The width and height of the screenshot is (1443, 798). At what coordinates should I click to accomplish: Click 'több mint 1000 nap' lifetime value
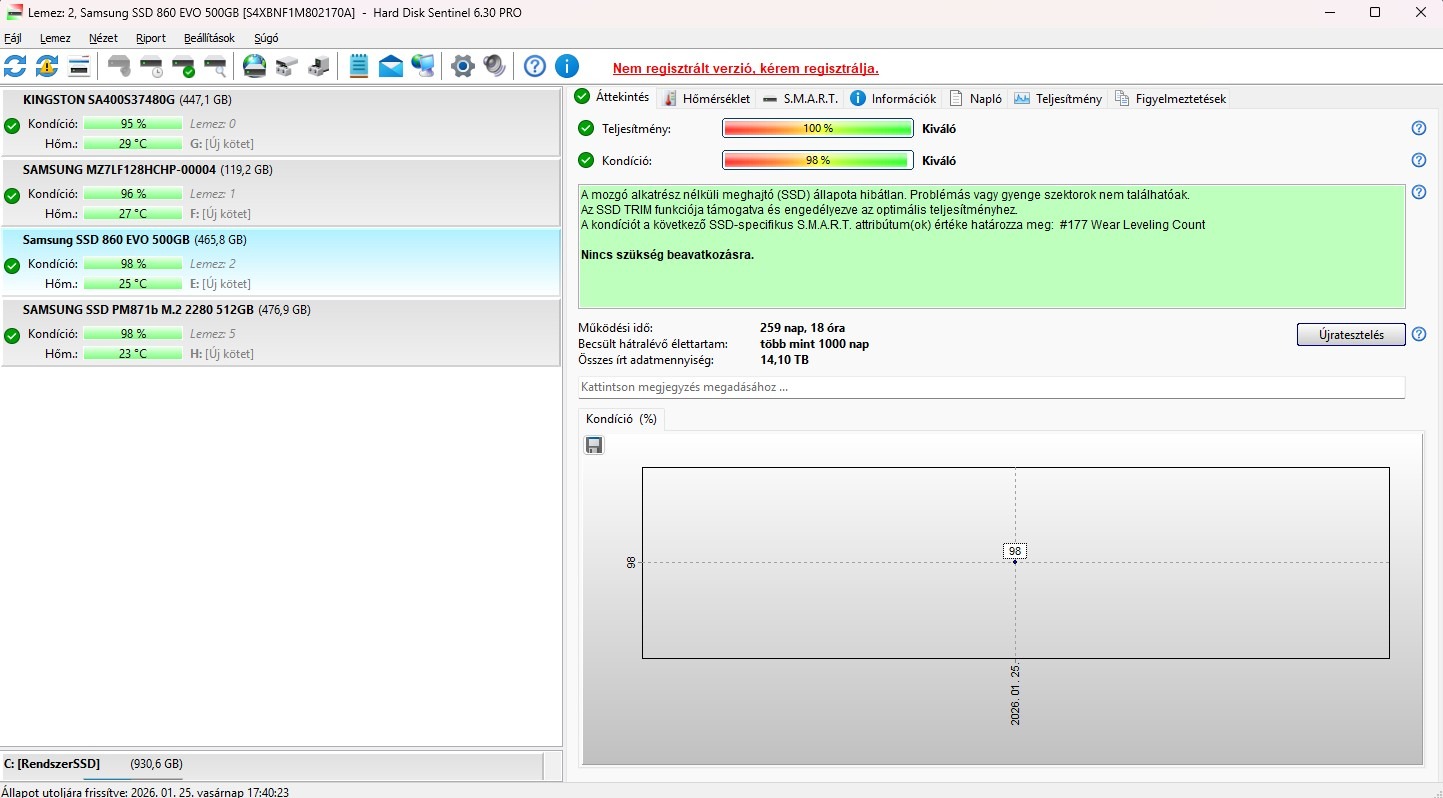point(814,344)
